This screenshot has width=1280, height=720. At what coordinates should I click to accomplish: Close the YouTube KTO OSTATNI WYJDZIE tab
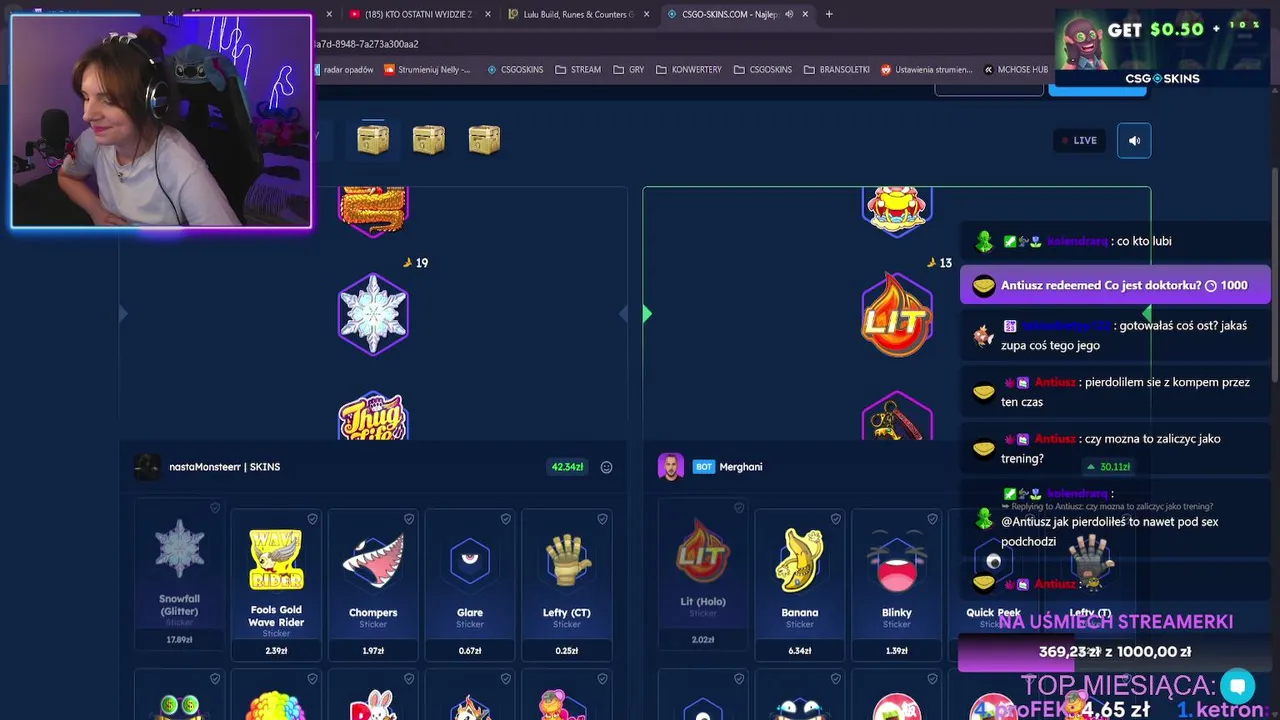tap(488, 14)
